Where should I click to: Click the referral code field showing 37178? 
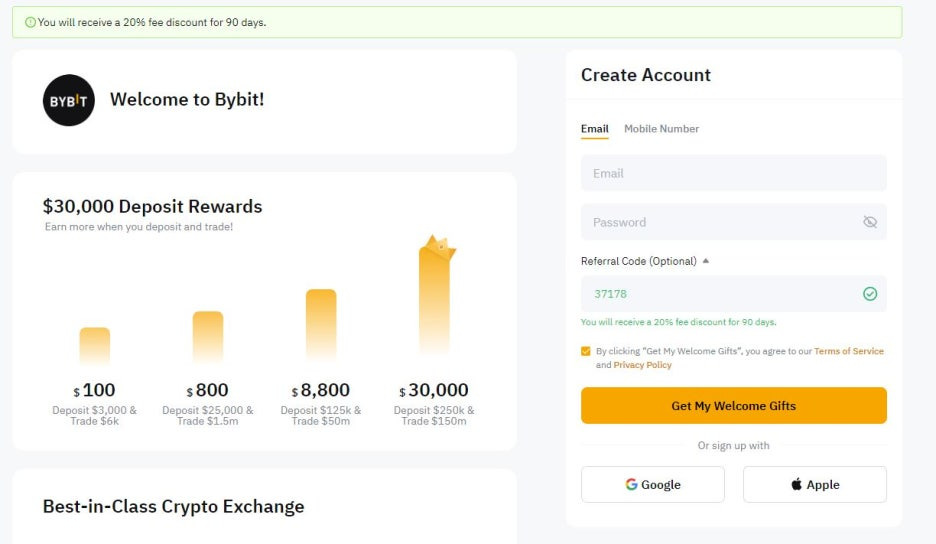[734, 294]
